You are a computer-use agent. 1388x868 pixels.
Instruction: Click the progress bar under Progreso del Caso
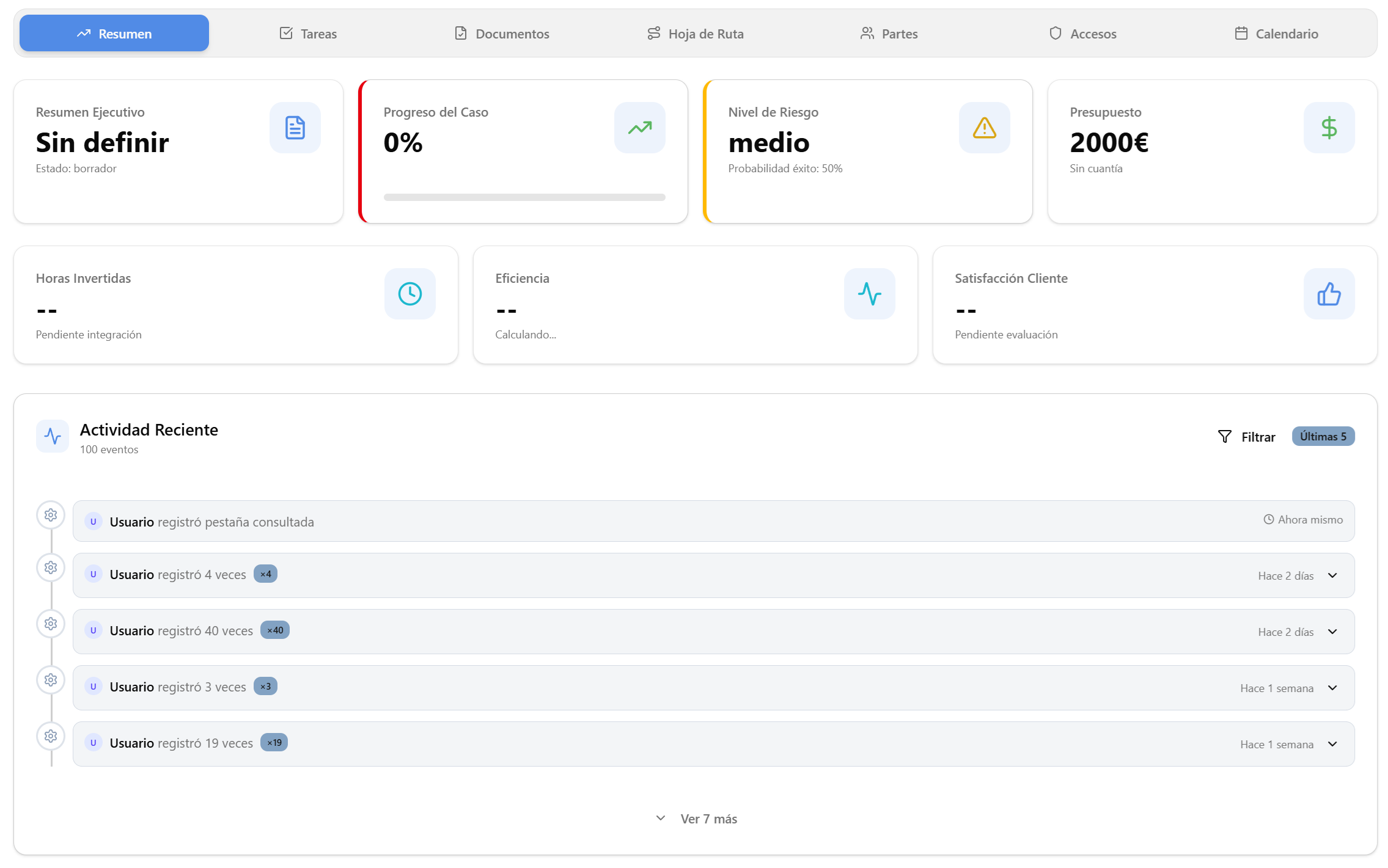(524, 197)
